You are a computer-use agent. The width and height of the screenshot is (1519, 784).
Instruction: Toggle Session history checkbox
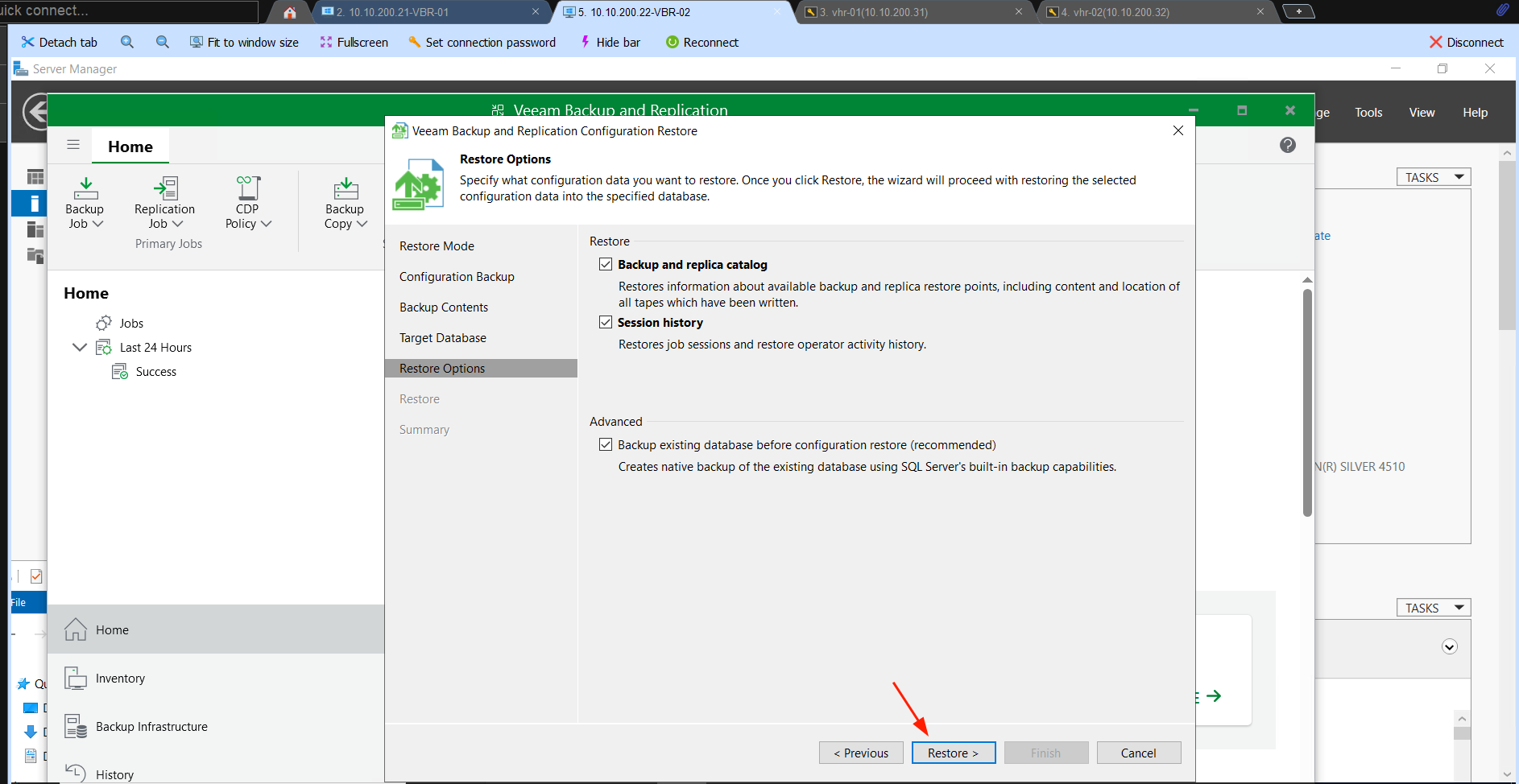point(606,322)
